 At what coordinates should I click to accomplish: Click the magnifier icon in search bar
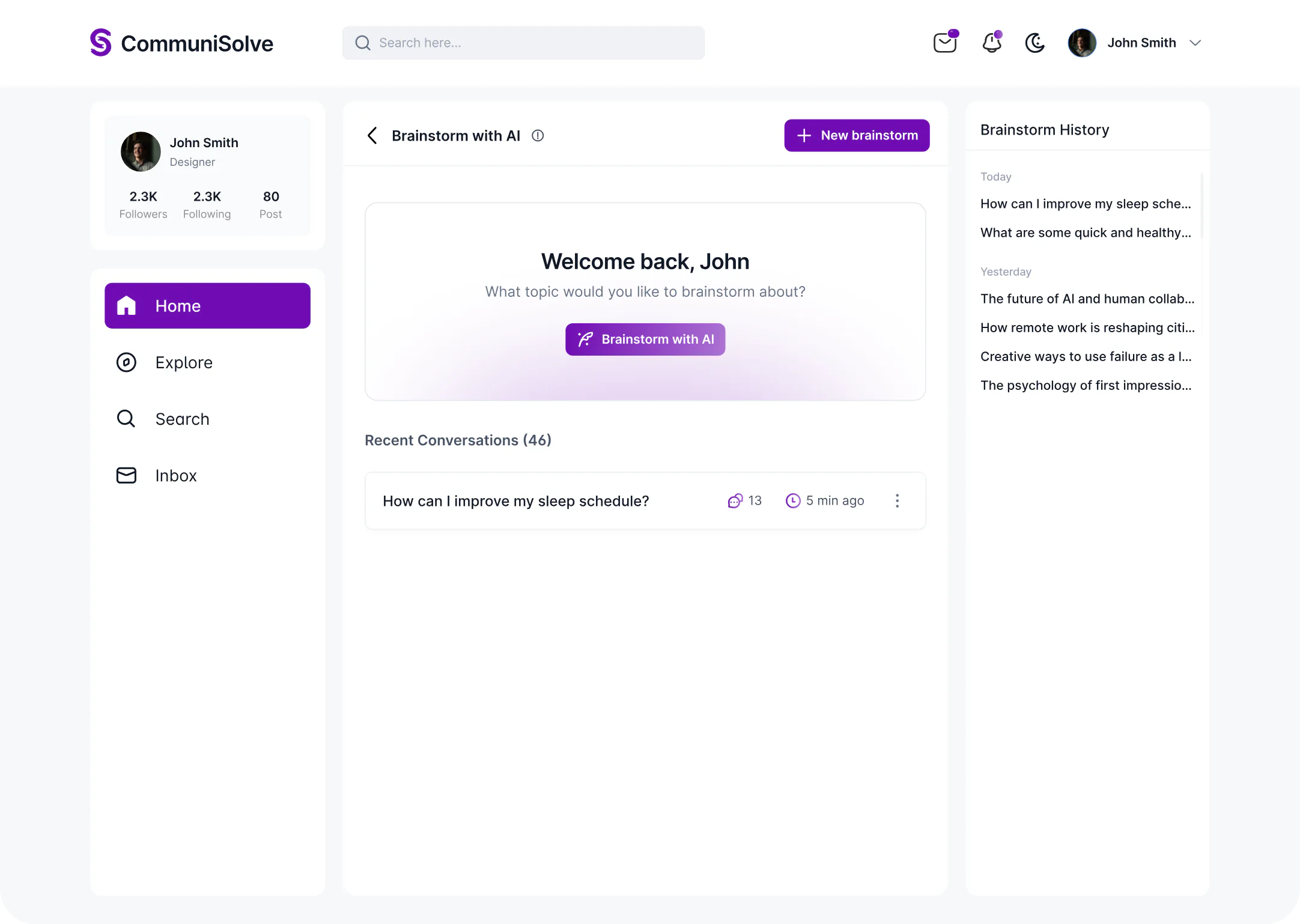pyautogui.click(x=363, y=43)
